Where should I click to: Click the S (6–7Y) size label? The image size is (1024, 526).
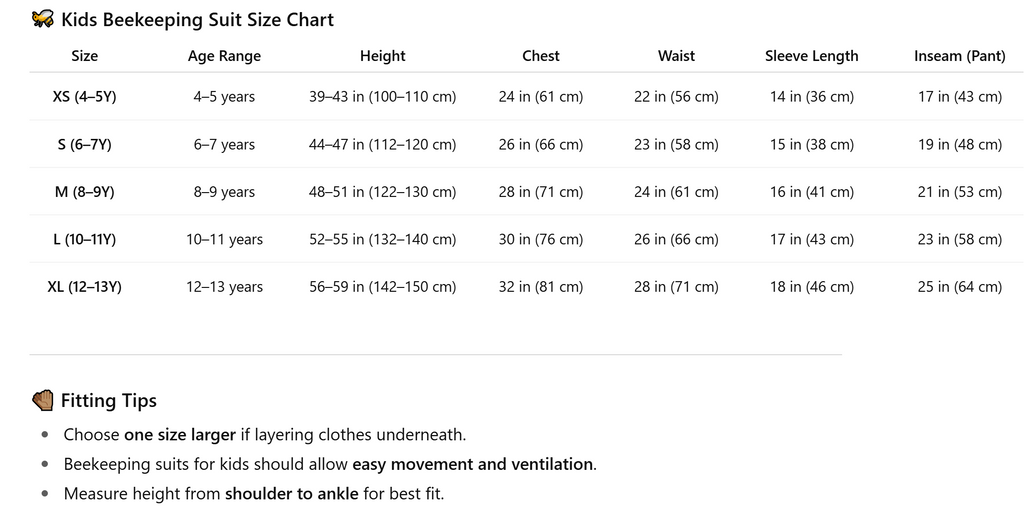click(x=85, y=145)
